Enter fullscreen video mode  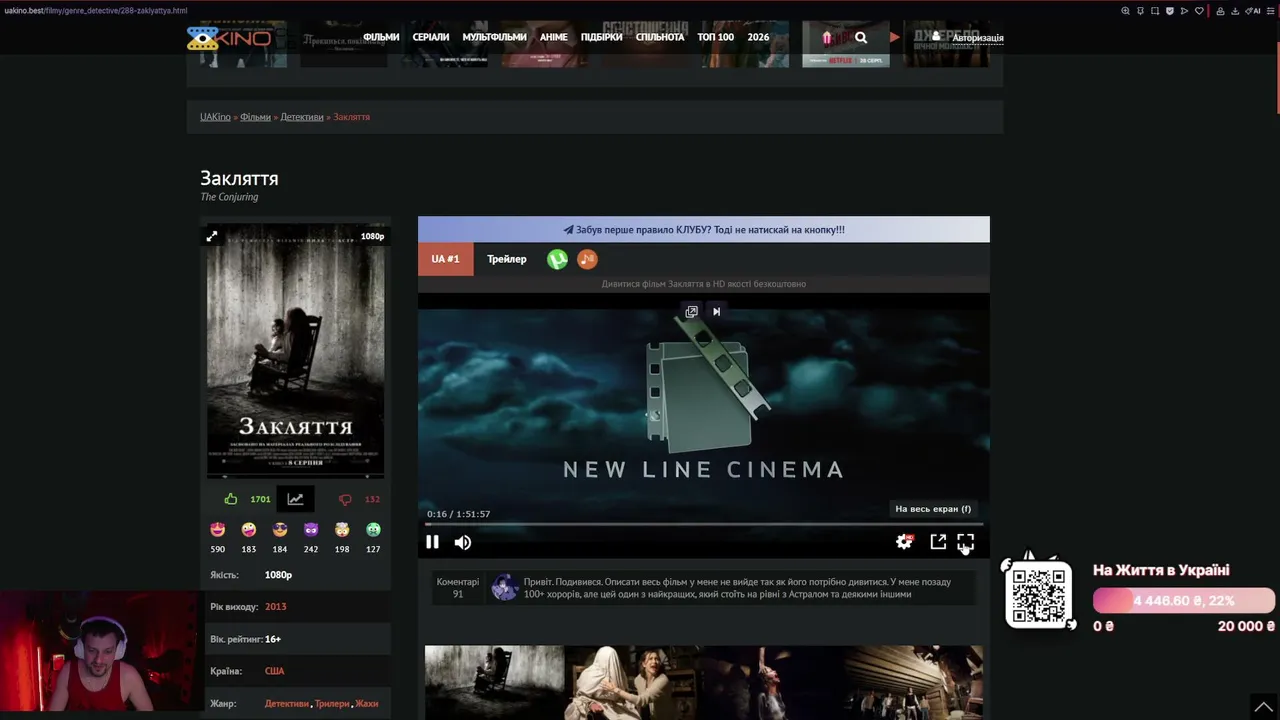coord(965,542)
